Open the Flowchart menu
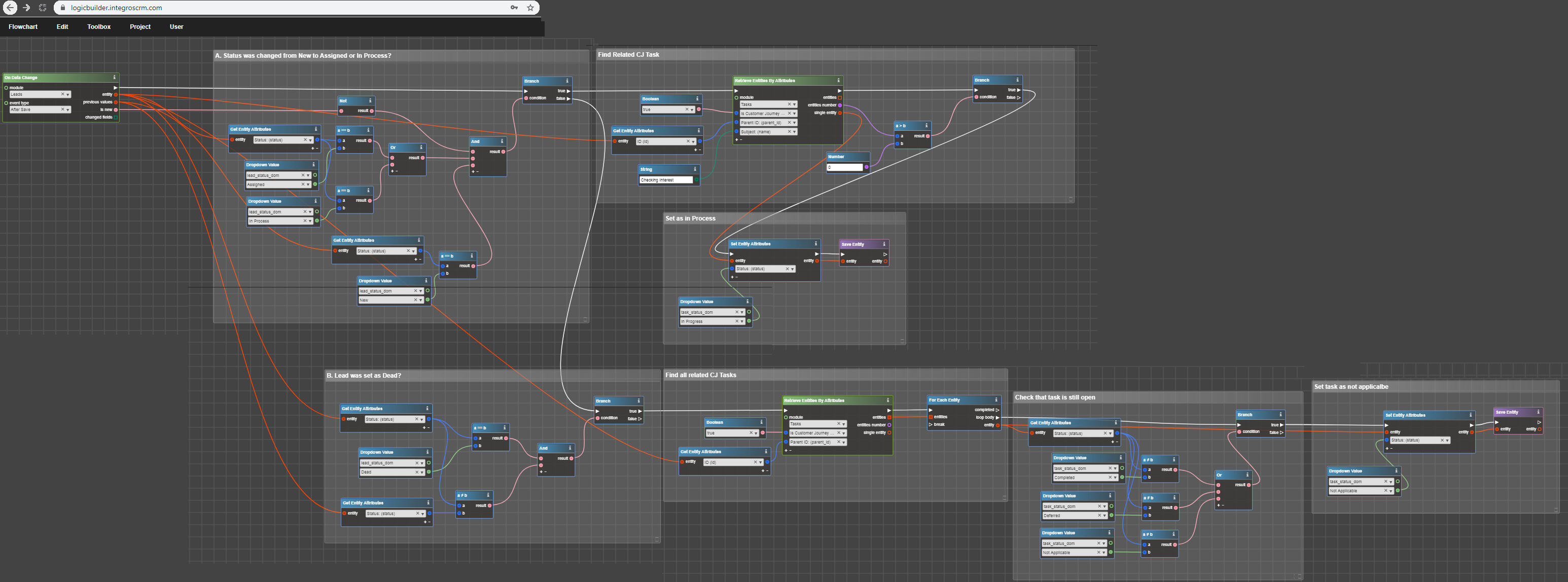Screen dimensions: 1568x582 tap(23, 27)
